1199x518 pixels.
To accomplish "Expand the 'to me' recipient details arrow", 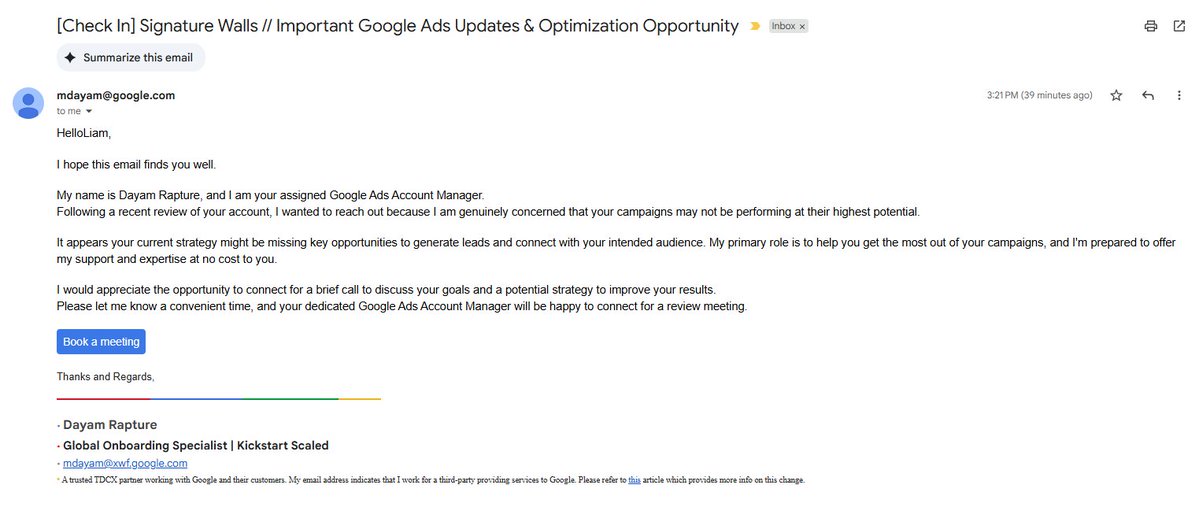I will click(x=89, y=112).
